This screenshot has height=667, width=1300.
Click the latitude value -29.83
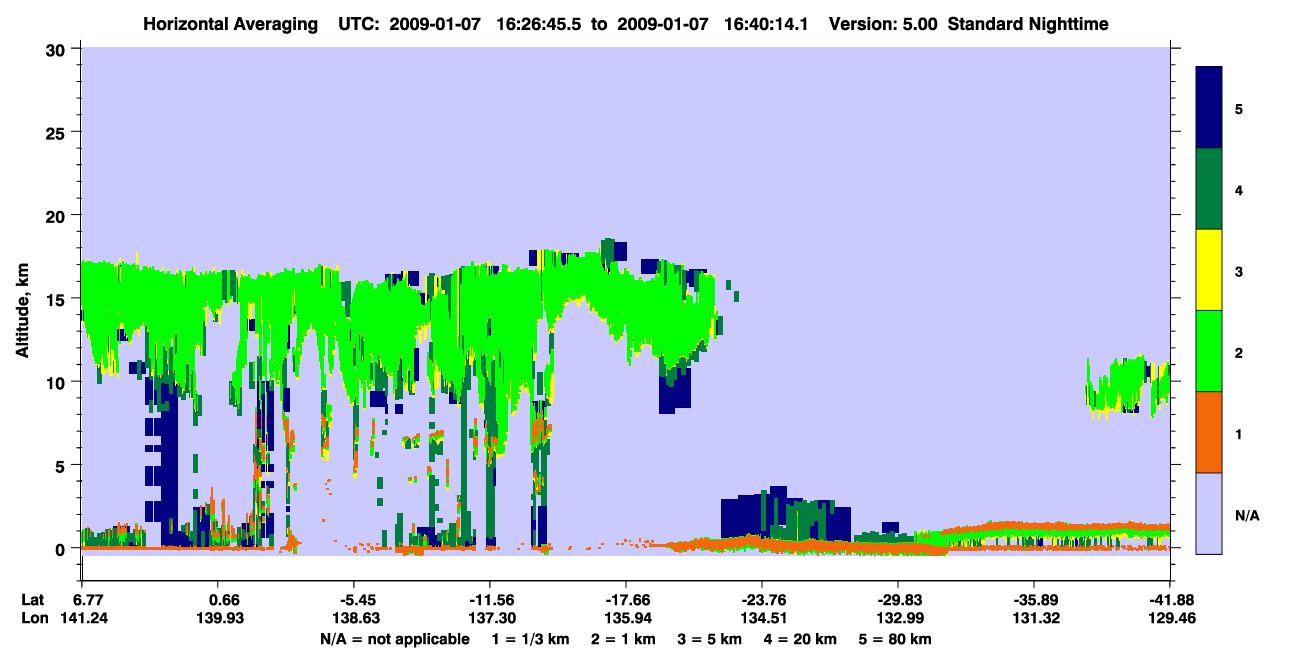pyautogui.click(x=897, y=599)
